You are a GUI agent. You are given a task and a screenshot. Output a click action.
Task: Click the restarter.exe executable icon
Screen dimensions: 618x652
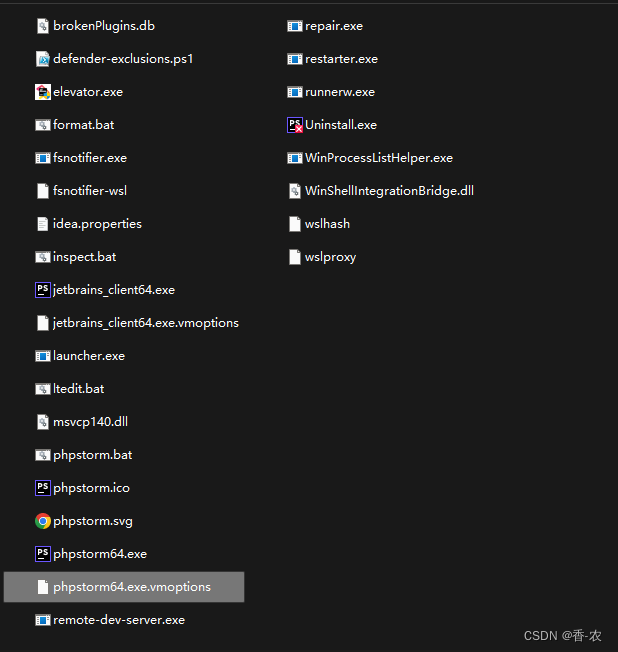tap(295, 59)
